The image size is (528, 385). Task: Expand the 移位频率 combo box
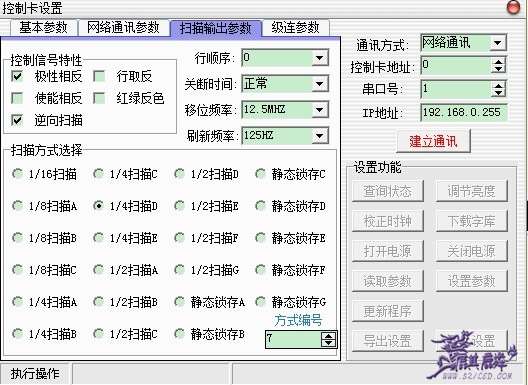click(319, 110)
